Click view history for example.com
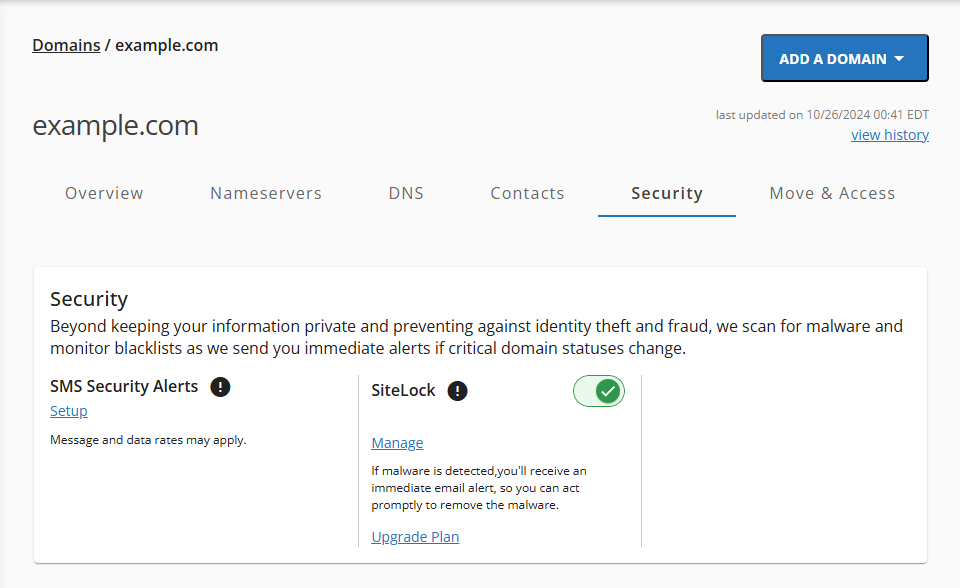This screenshot has width=960, height=588. coord(889,134)
